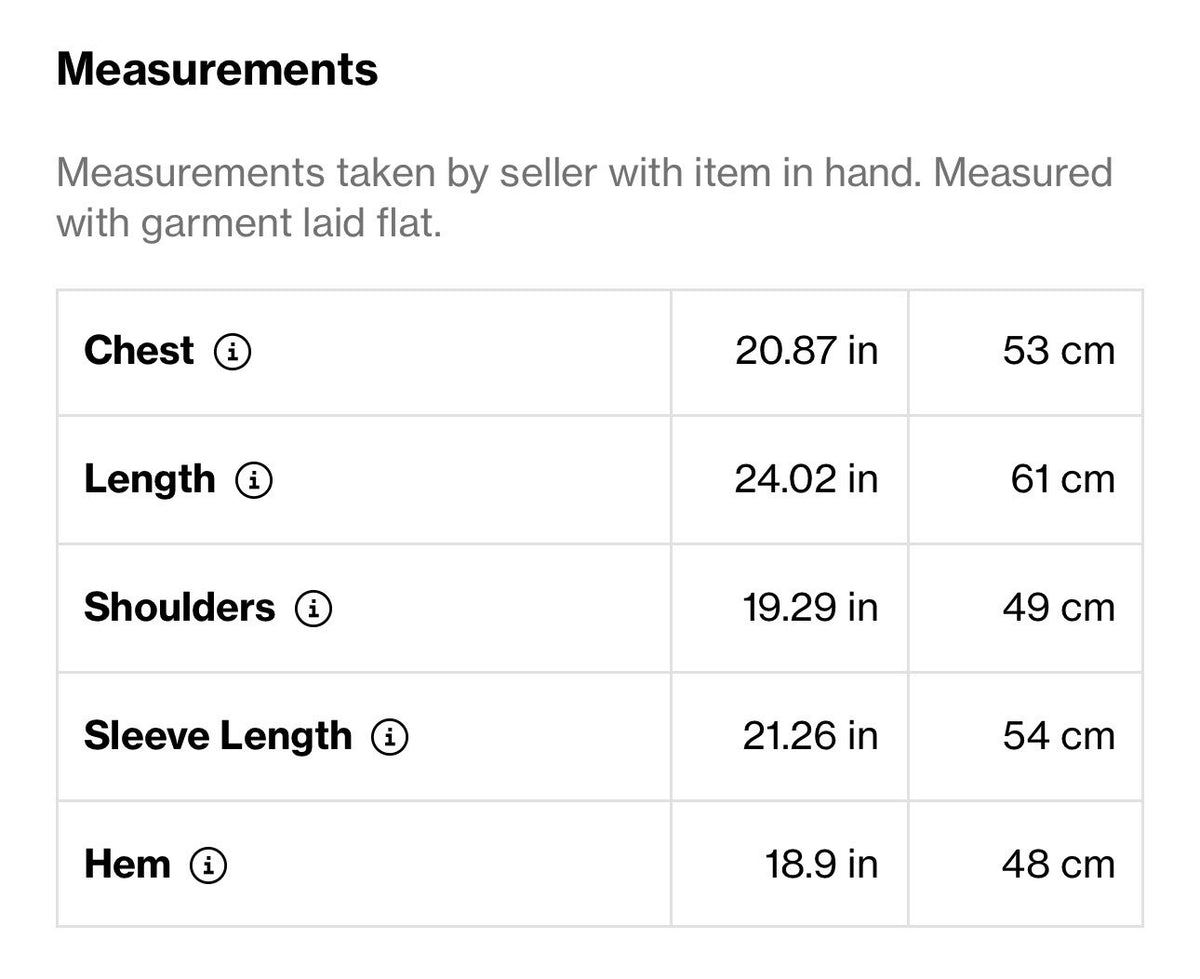Click the 53 cm chest value
Screen dimensions: 1200x979
coord(1058,351)
